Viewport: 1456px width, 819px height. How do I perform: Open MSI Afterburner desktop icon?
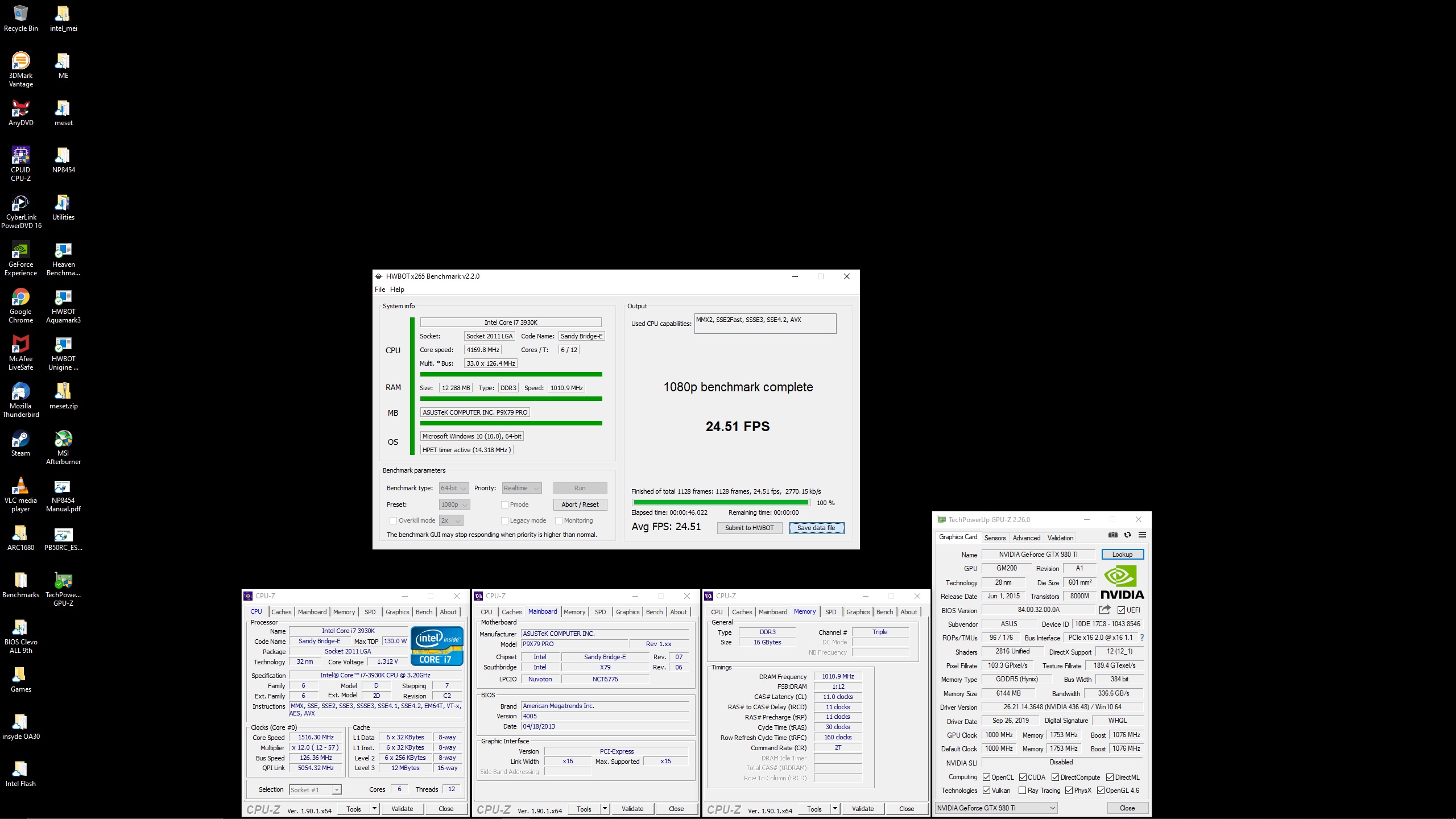coord(63,447)
